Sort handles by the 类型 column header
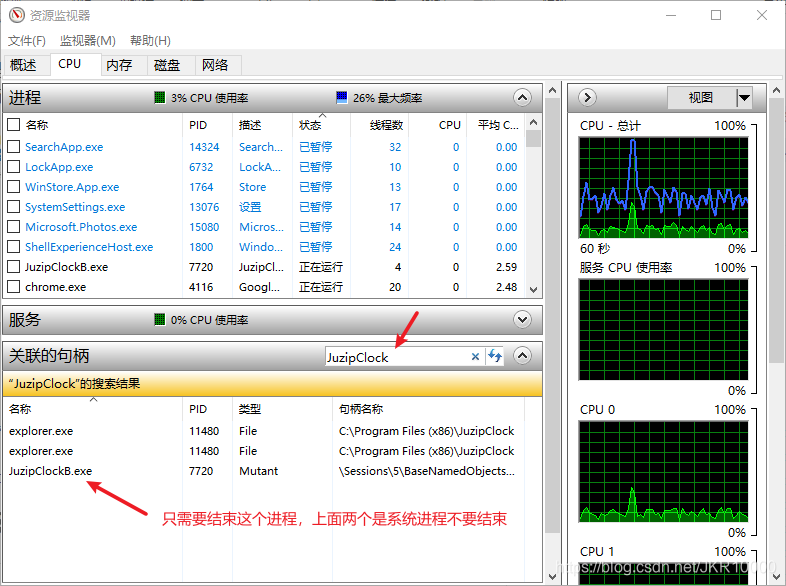The height and width of the screenshot is (586, 786). (x=282, y=409)
